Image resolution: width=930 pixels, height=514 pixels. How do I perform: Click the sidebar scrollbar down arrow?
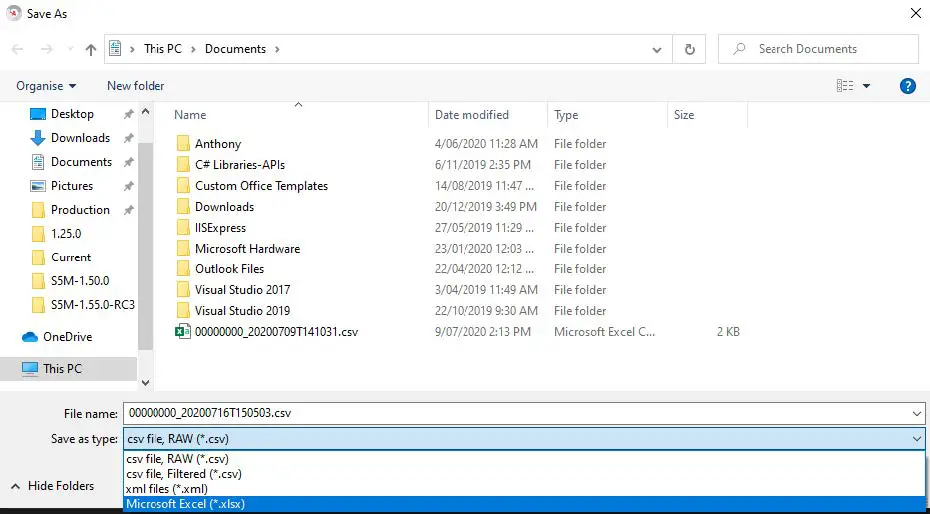[146, 382]
